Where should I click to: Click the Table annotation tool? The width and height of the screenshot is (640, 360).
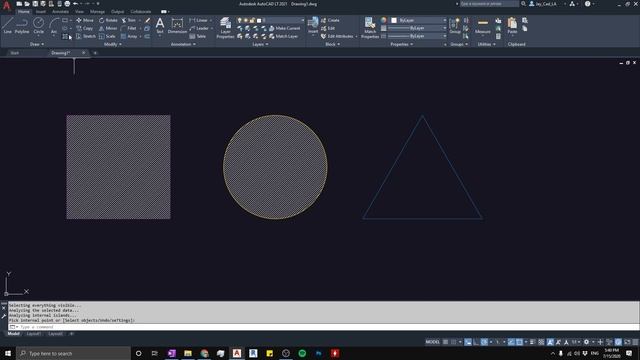(198, 36)
